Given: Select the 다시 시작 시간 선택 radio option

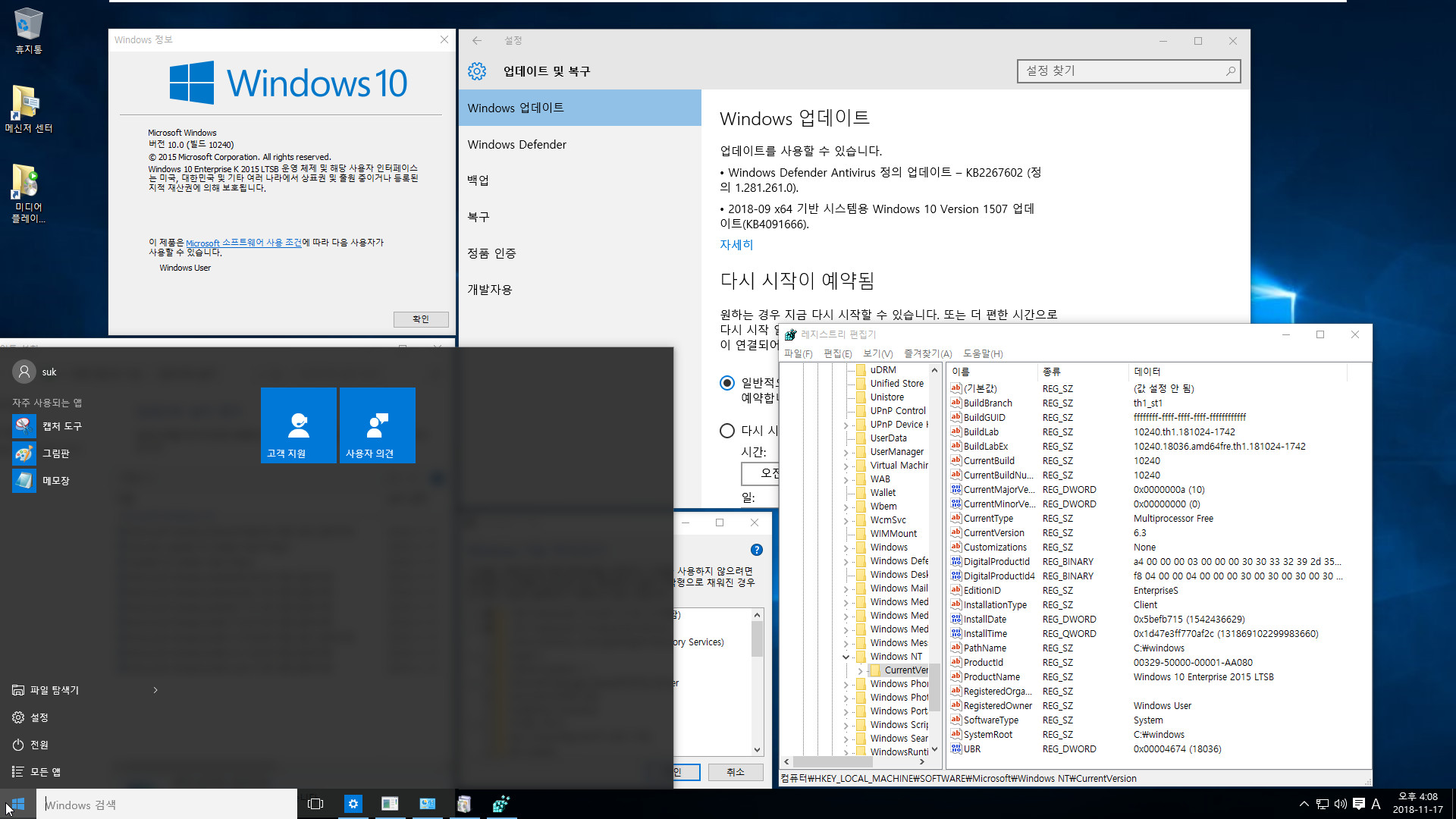Looking at the screenshot, I should click(727, 431).
